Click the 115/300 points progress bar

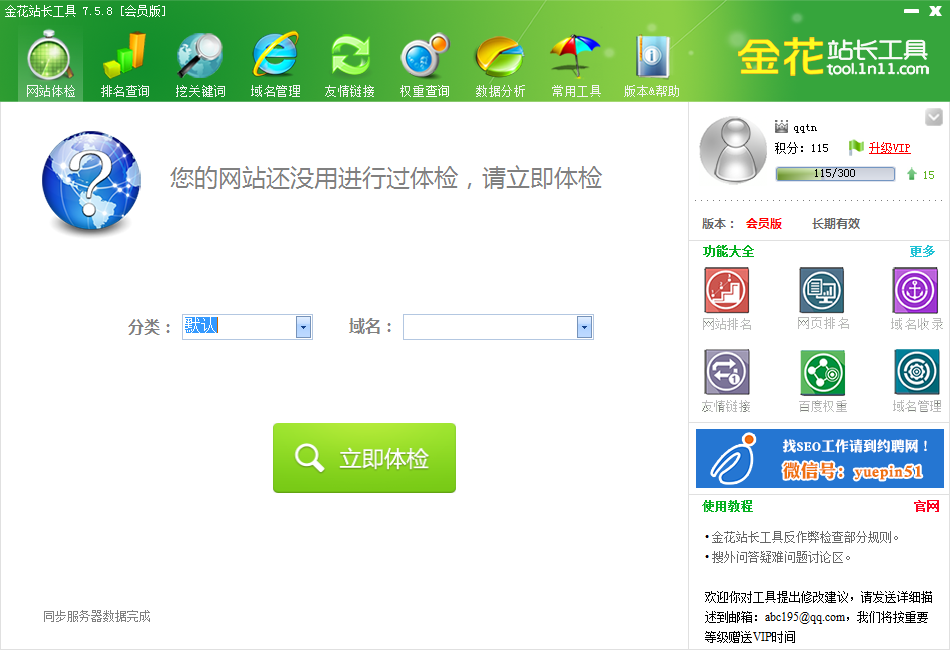point(835,174)
